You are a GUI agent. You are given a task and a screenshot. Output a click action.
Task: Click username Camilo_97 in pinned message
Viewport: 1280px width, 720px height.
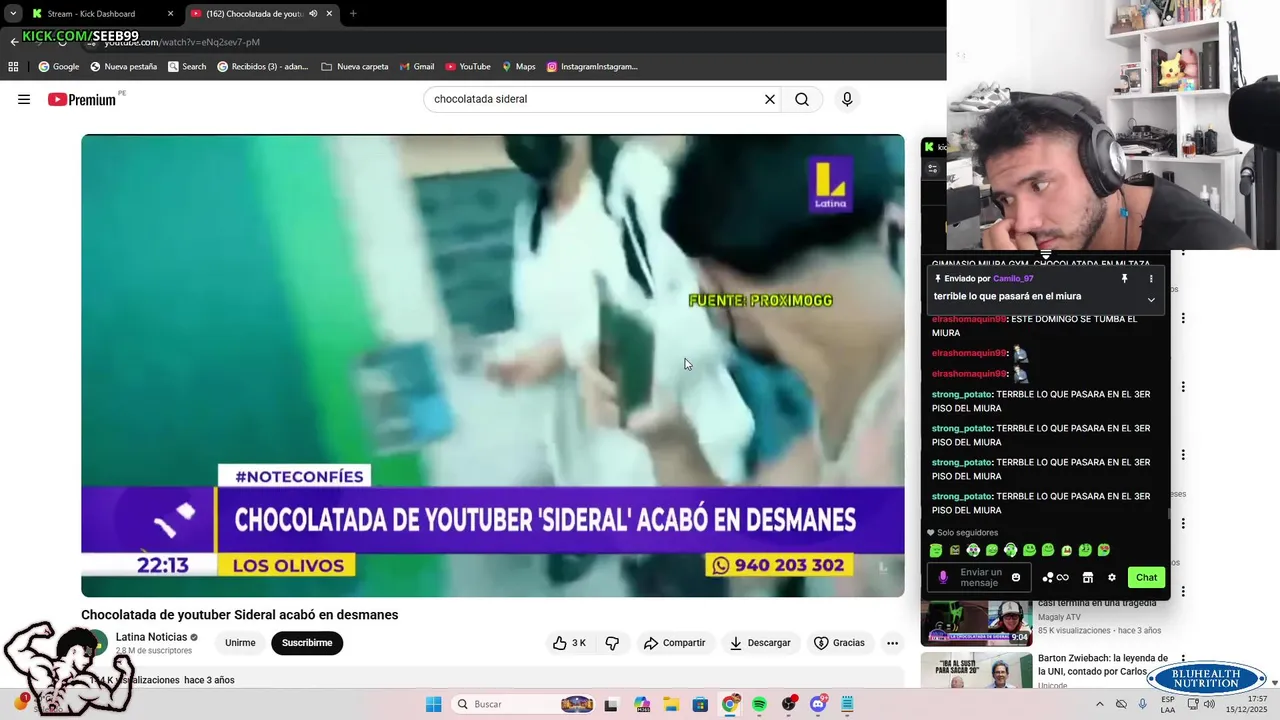(x=1013, y=279)
